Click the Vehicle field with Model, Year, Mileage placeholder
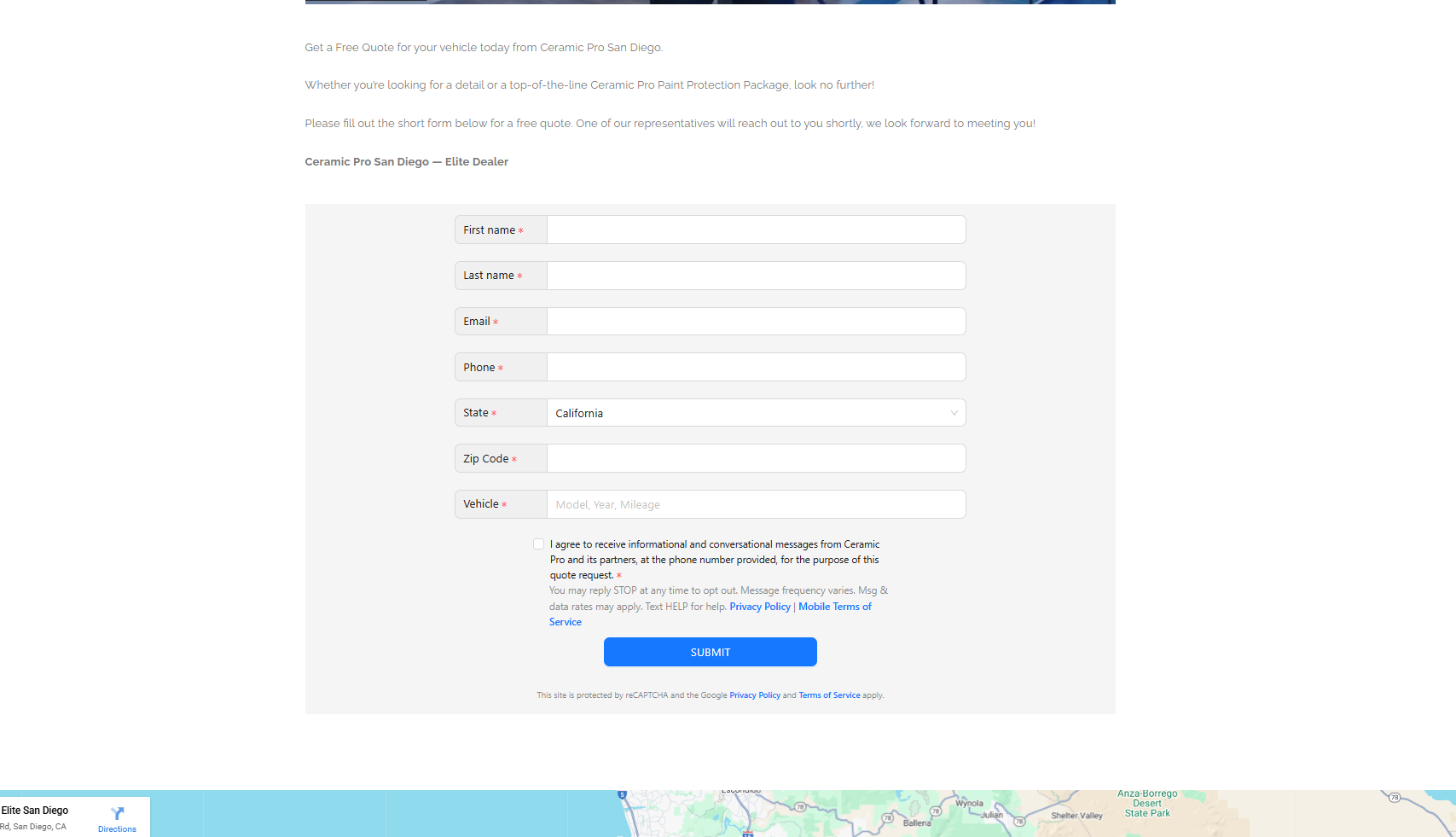This screenshot has width=1456, height=837. point(756,504)
